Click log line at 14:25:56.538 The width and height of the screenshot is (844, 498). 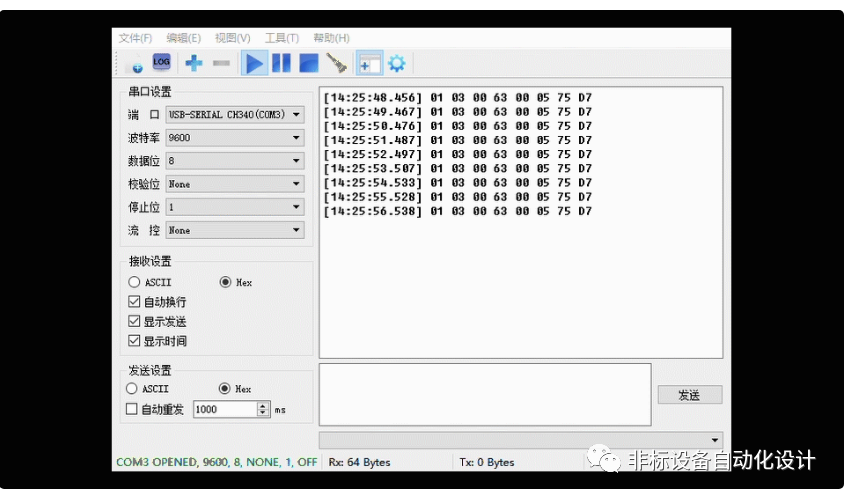pyautogui.click(x=458, y=211)
